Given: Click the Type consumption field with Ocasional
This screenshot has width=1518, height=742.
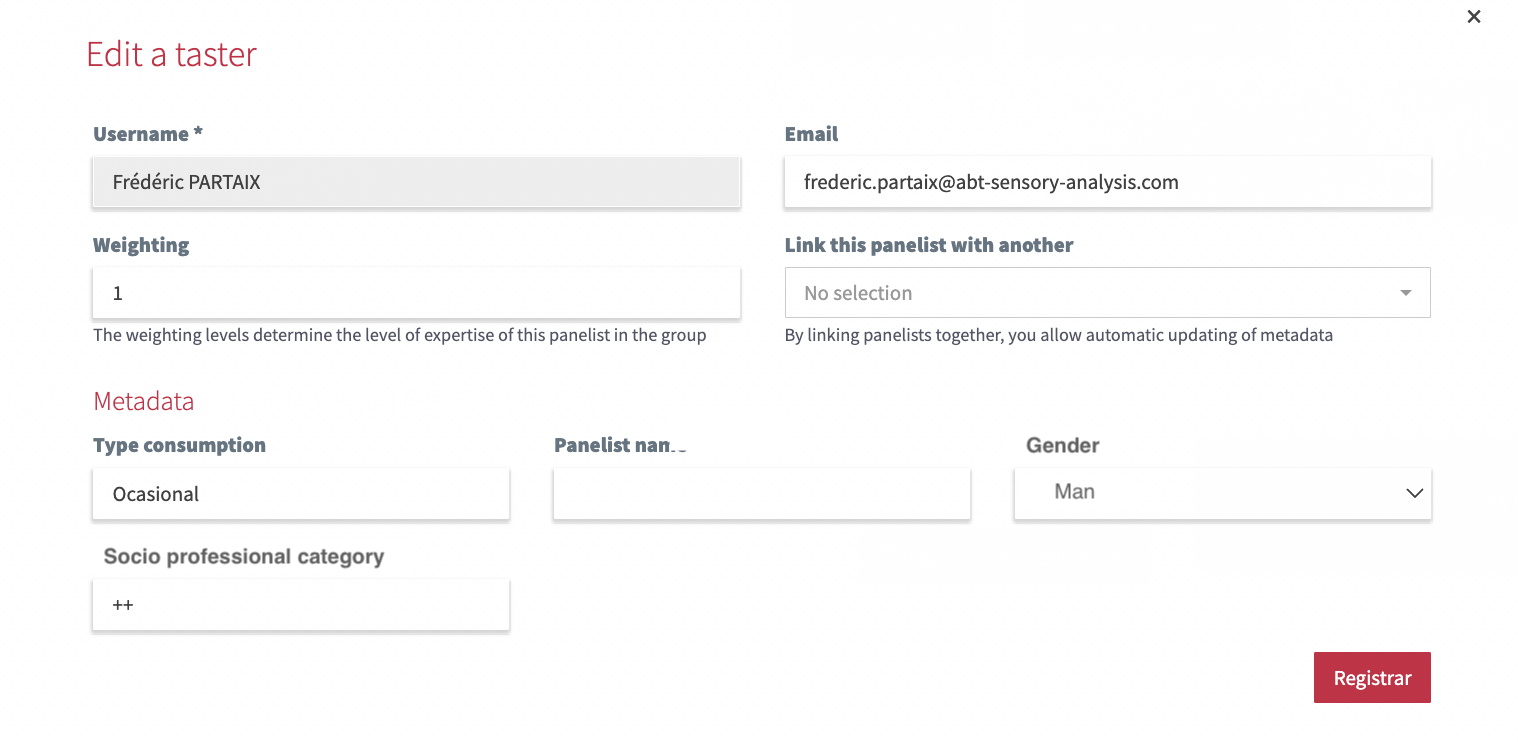Looking at the screenshot, I should point(300,494).
